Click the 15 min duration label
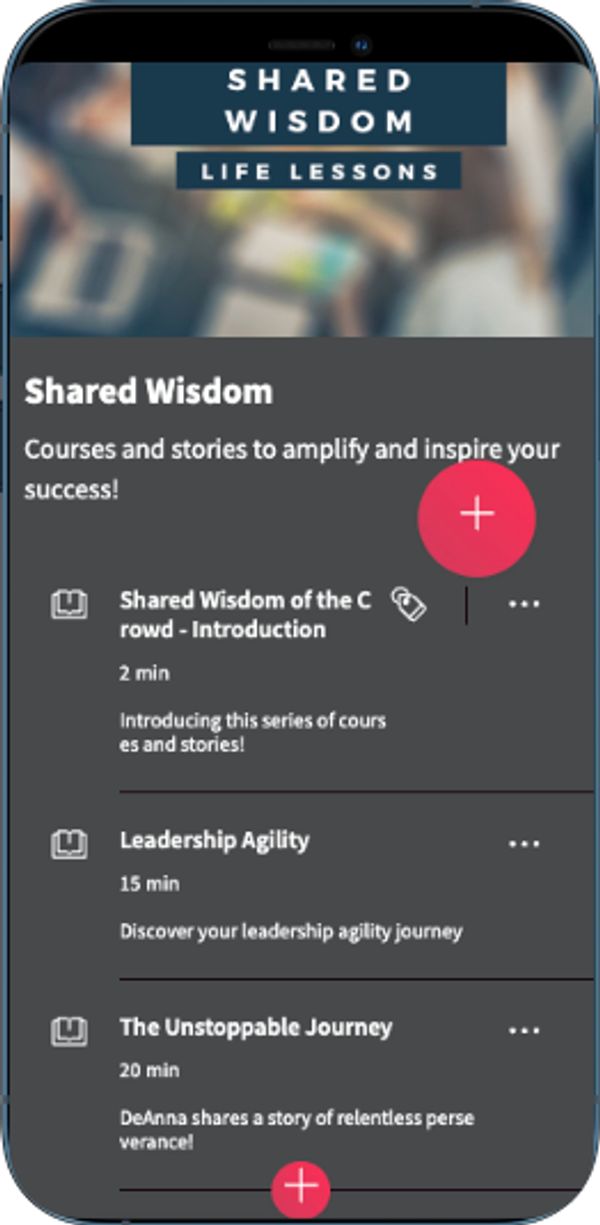The image size is (600, 1225). coord(144,885)
